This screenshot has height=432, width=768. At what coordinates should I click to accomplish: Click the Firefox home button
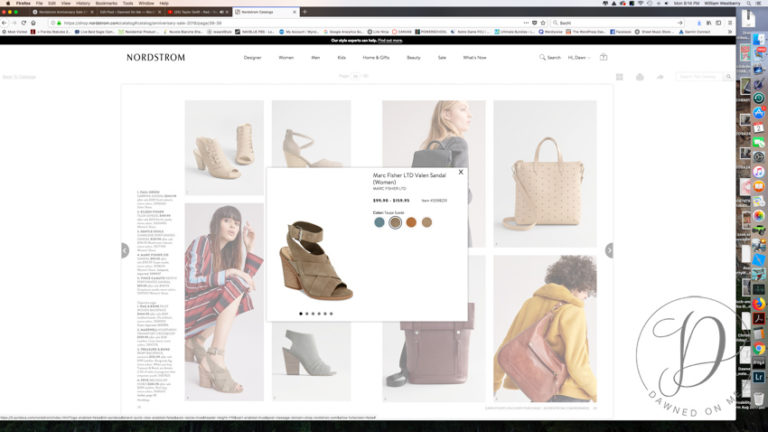33,23
